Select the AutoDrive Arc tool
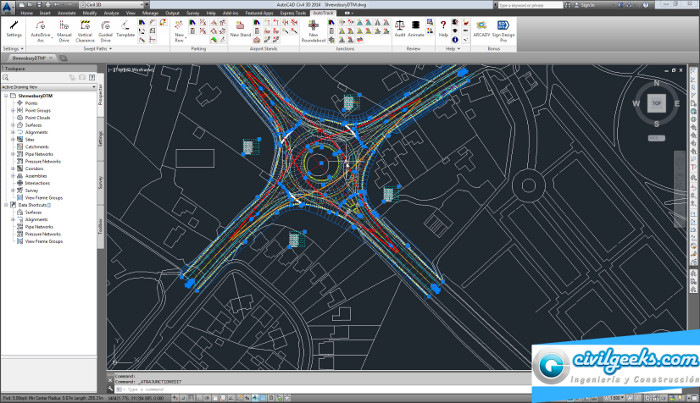700x403 pixels. [40, 27]
